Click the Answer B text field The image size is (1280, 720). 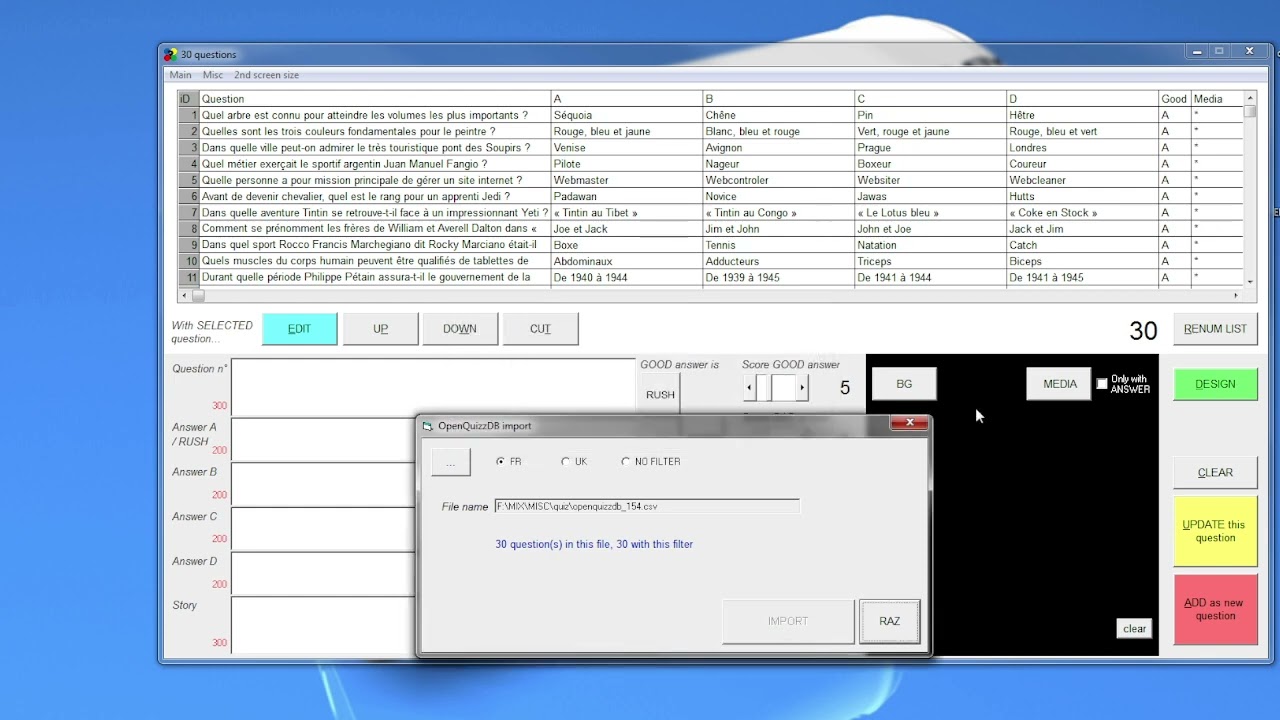tap(323, 484)
